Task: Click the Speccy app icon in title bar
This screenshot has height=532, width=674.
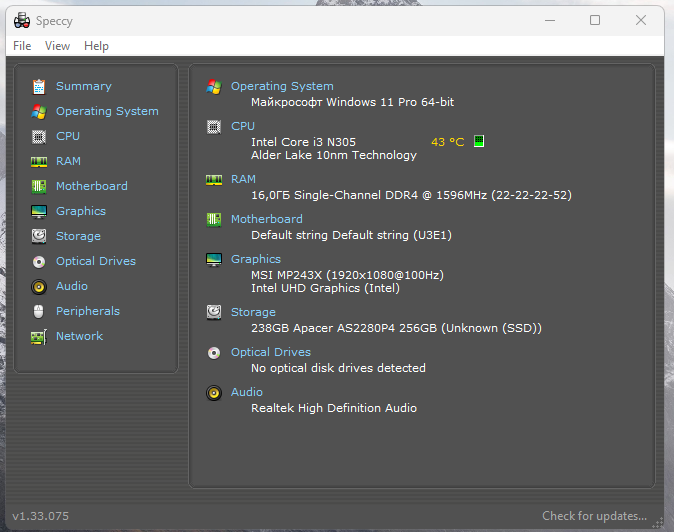Action: coord(21,20)
